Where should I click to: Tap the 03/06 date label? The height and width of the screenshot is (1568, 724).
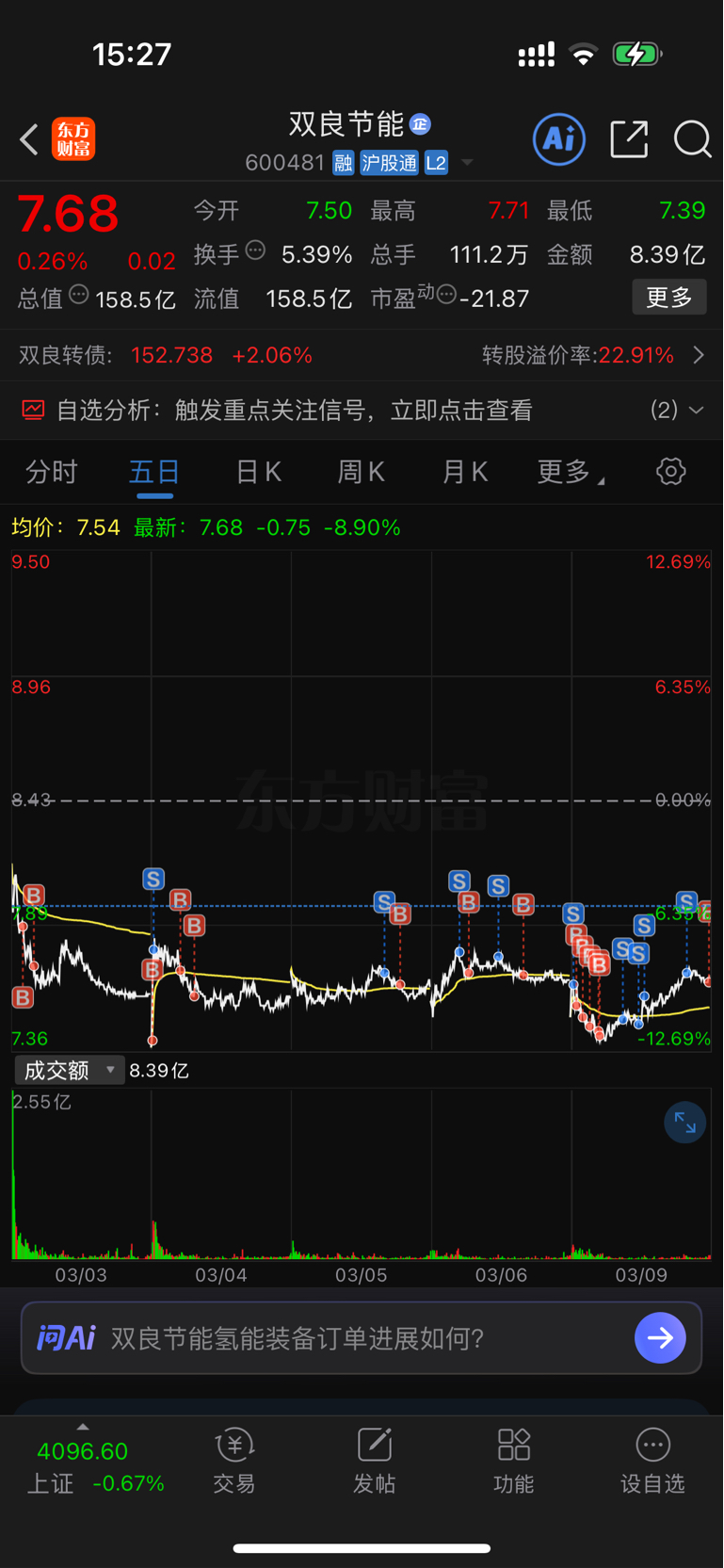pyautogui.click(x=501, y=1275)
